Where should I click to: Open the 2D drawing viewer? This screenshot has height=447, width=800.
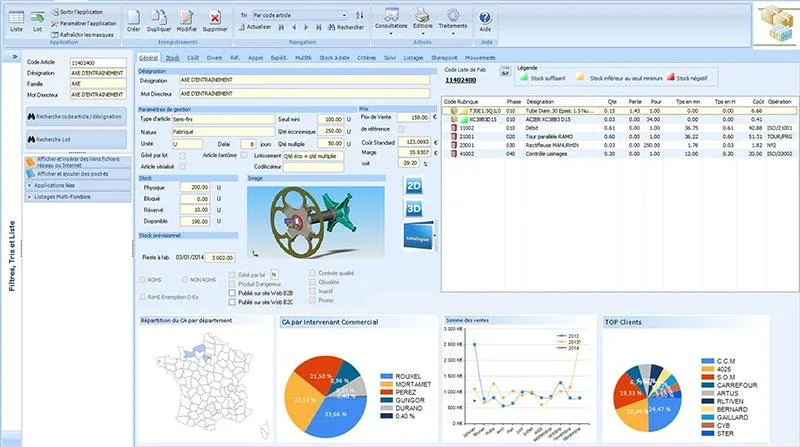click(x=414, y=186)
